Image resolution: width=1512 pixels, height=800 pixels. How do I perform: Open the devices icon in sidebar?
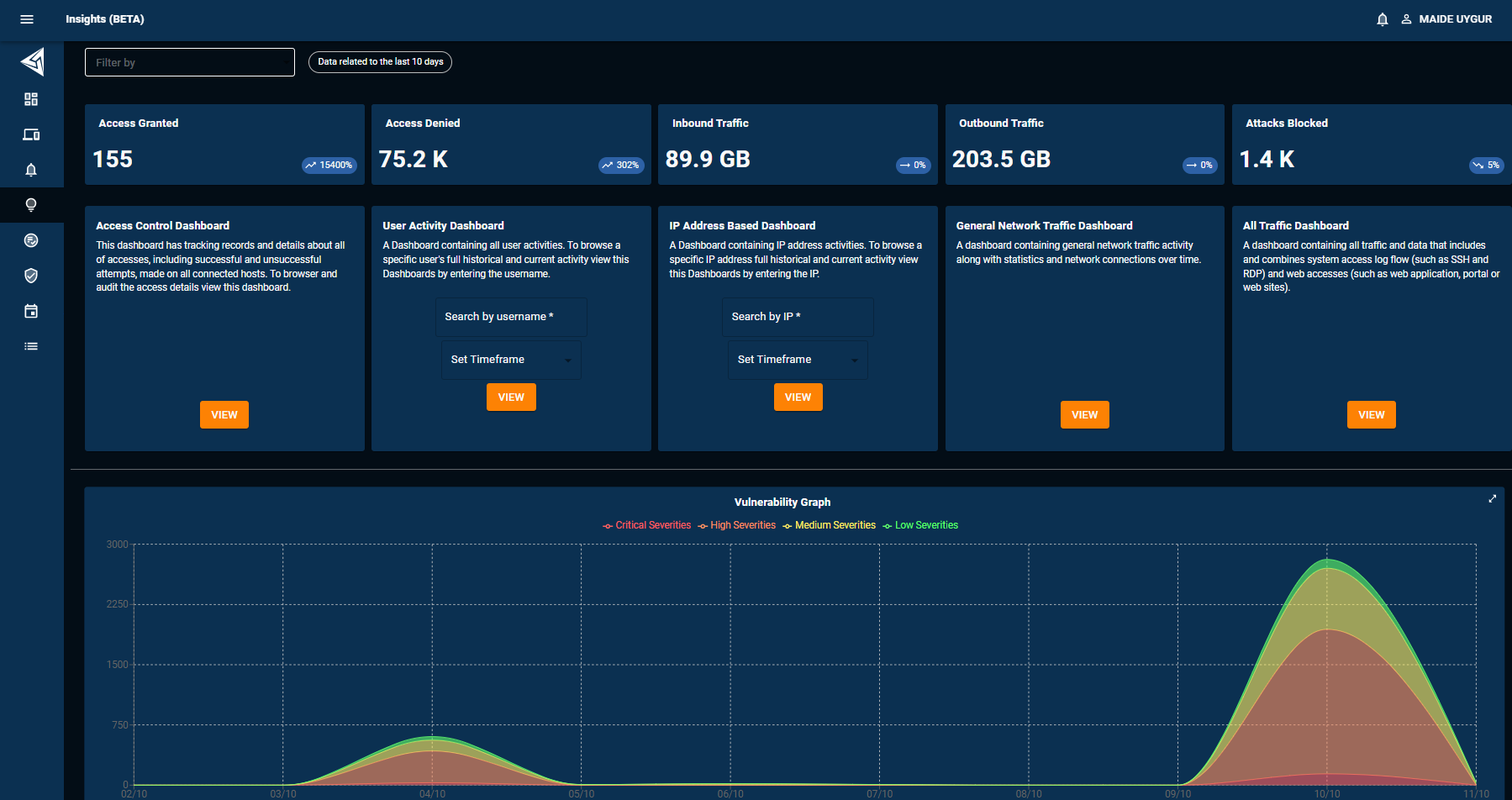tap(31, 134)
